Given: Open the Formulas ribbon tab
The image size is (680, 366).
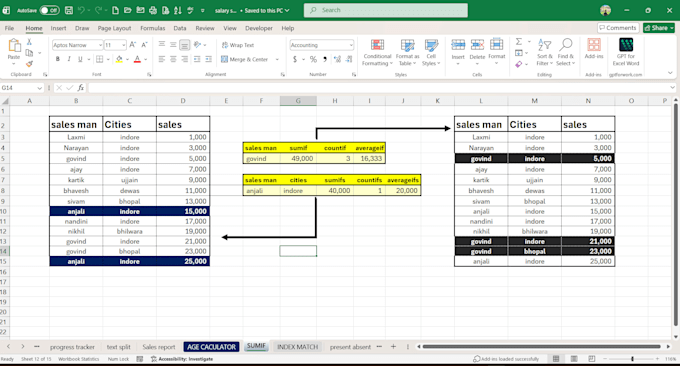Looking at the screenshot, I should tap(153, 28).
